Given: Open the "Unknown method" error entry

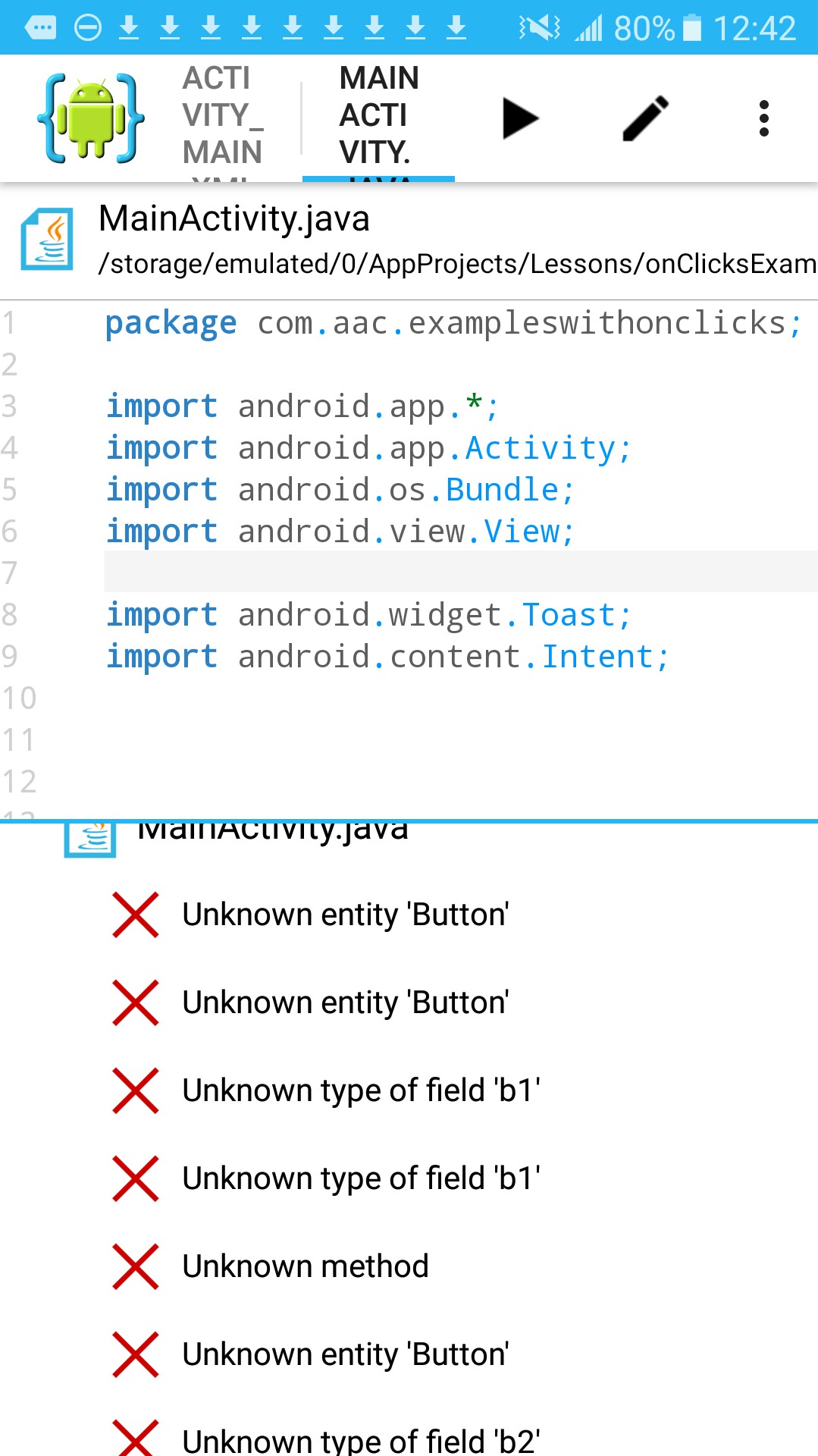Looking at the screenshot, I should [306, 1266].
